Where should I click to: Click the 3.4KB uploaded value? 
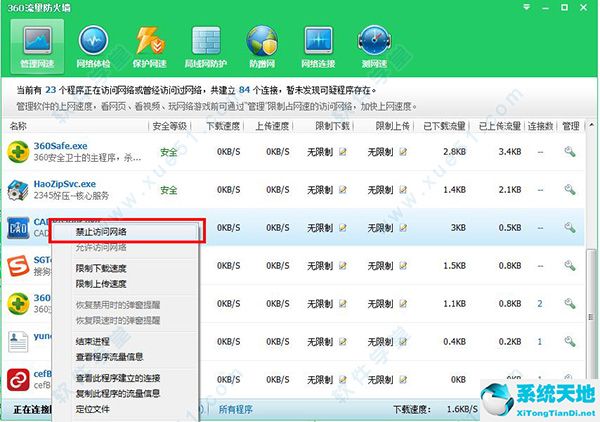(510, 152)
